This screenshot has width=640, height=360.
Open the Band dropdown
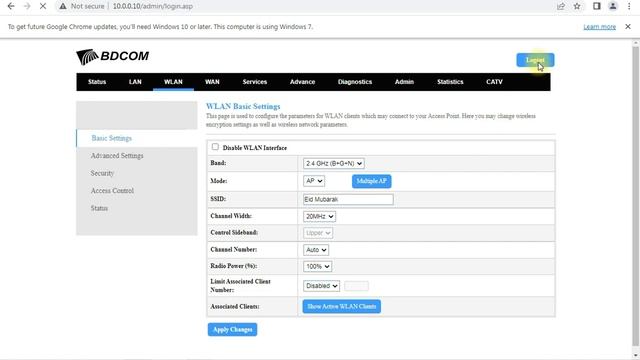[333, 163]
